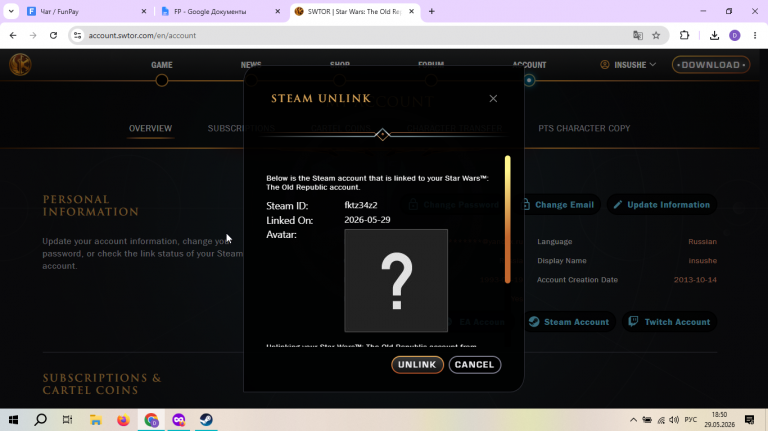Open the purple mask app on taskbar

click(x=179, y=420)
